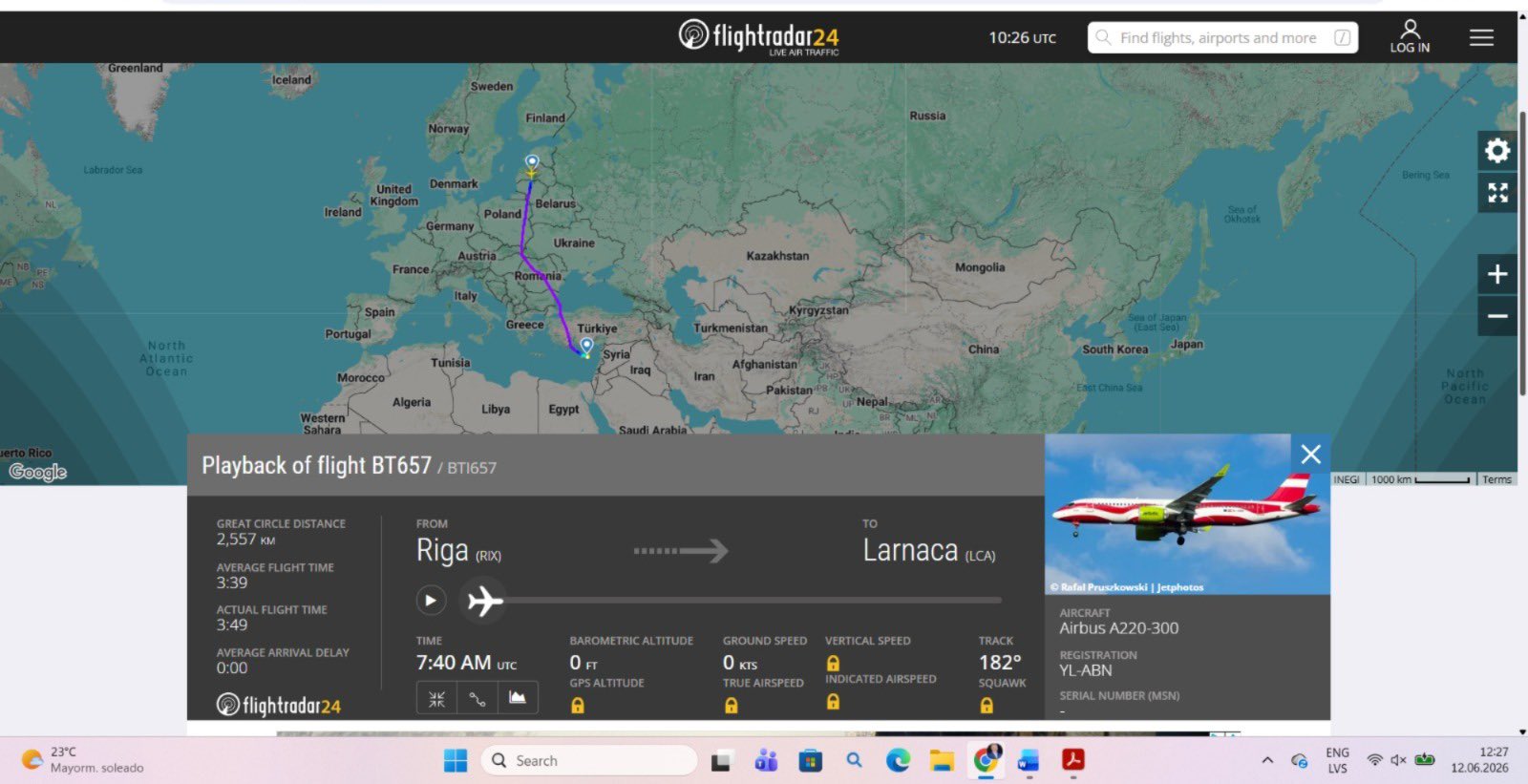Viewport: 1528px width, 784px height.
Task: Open Microsoft Teams from the taskbar
Action: click(766, 760)
